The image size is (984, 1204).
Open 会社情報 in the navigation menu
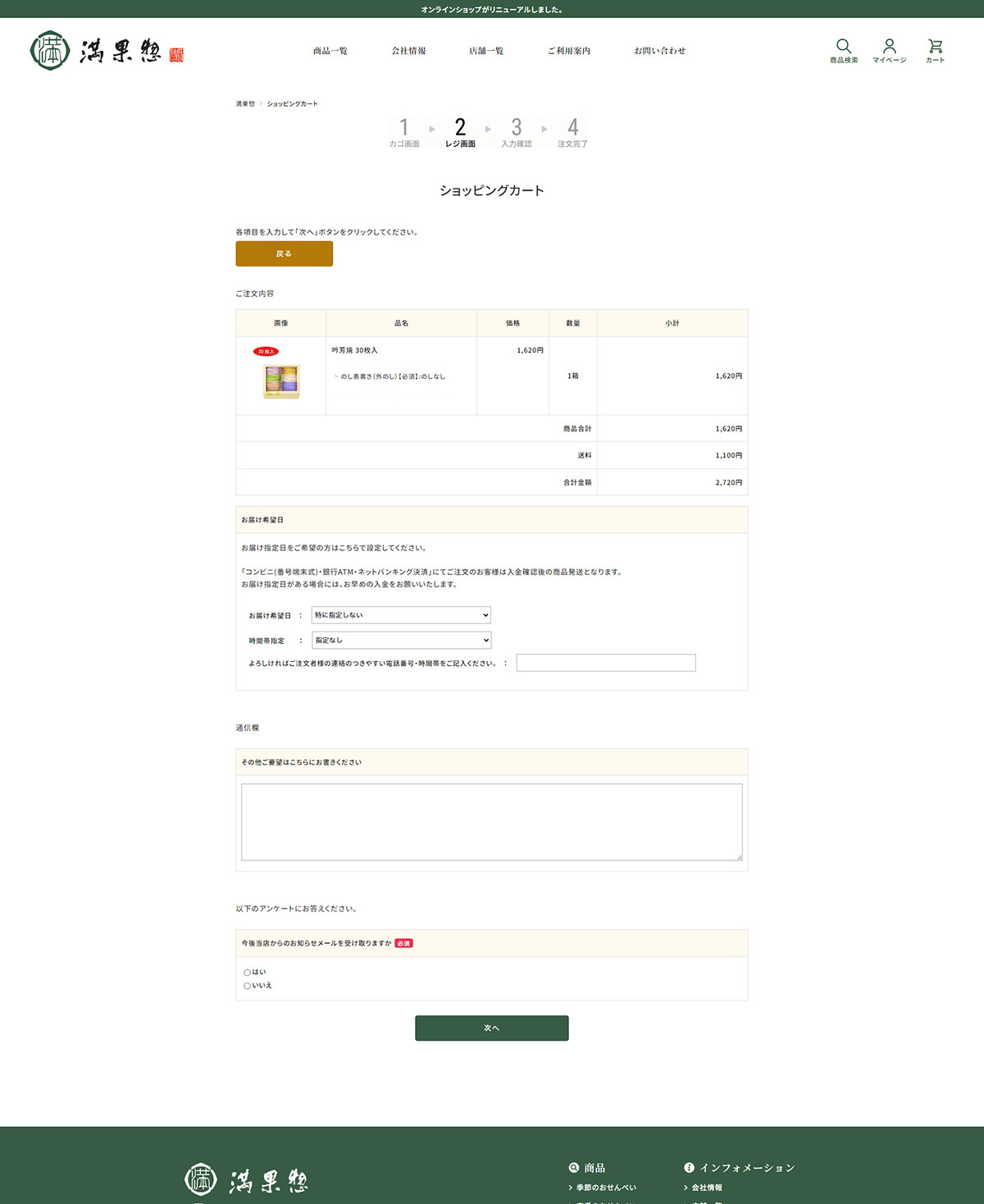point(408,51)
